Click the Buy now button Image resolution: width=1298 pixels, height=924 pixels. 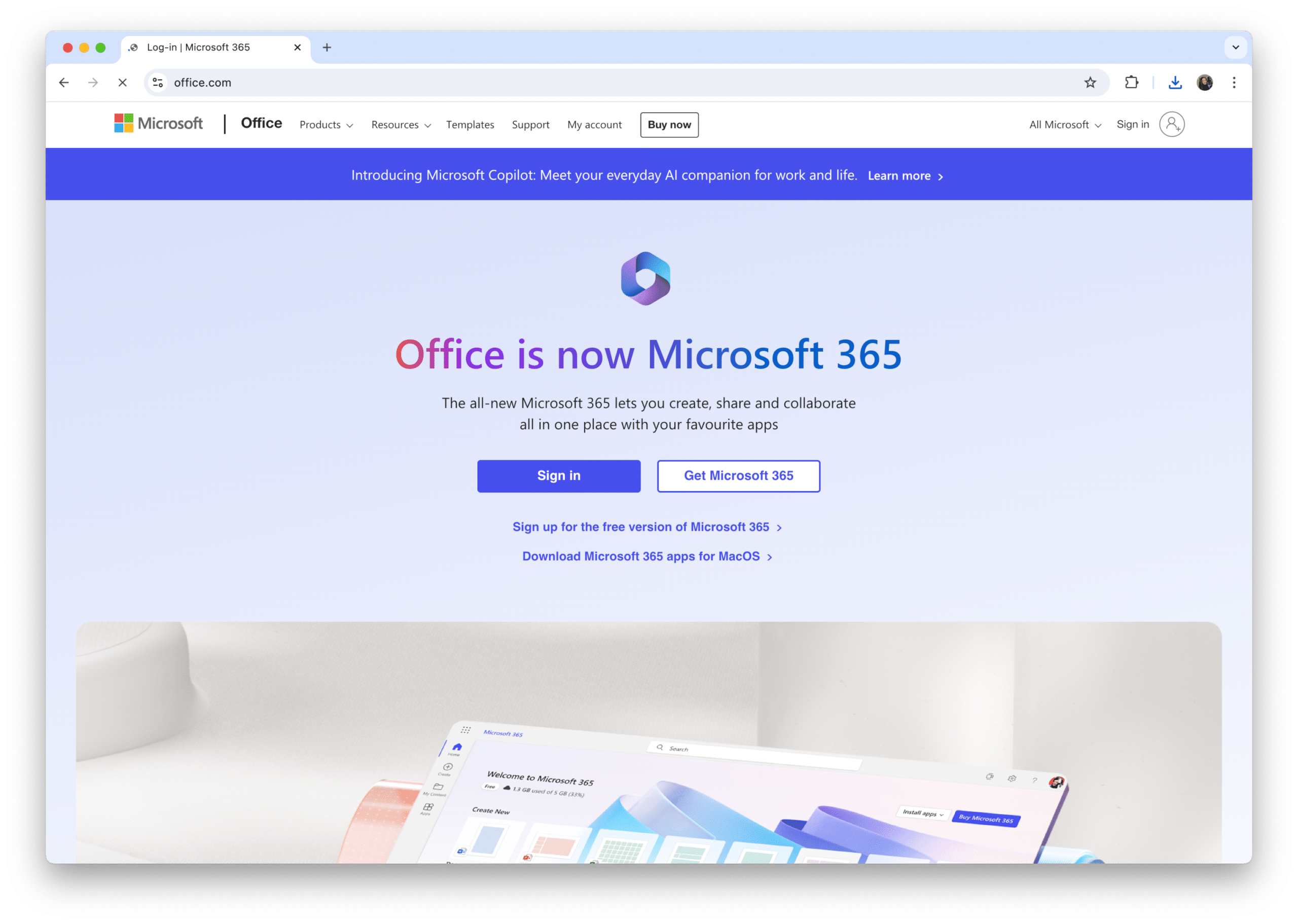pyautogui.click(x=668, y=124)
